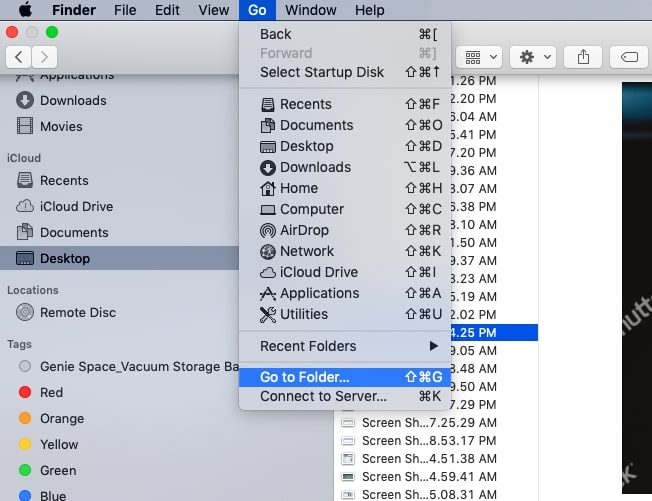Open the Edit menu
Screen dimensions: 652x501
(167, 10)
